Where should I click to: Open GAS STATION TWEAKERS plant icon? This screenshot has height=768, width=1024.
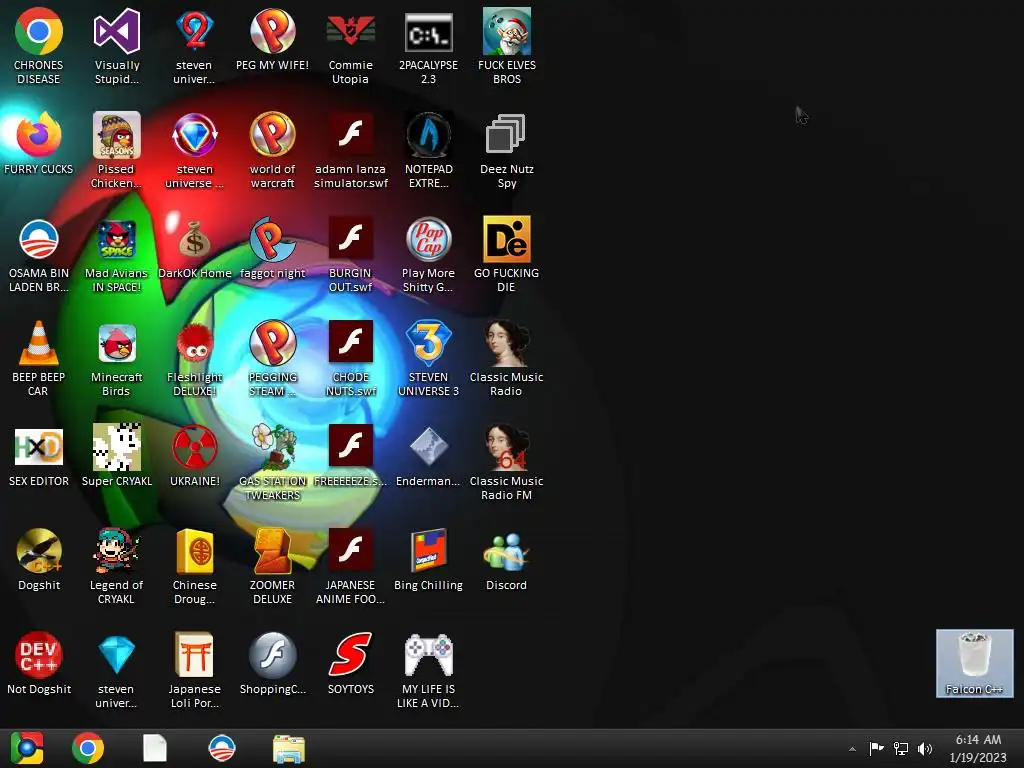coord(272,447)
